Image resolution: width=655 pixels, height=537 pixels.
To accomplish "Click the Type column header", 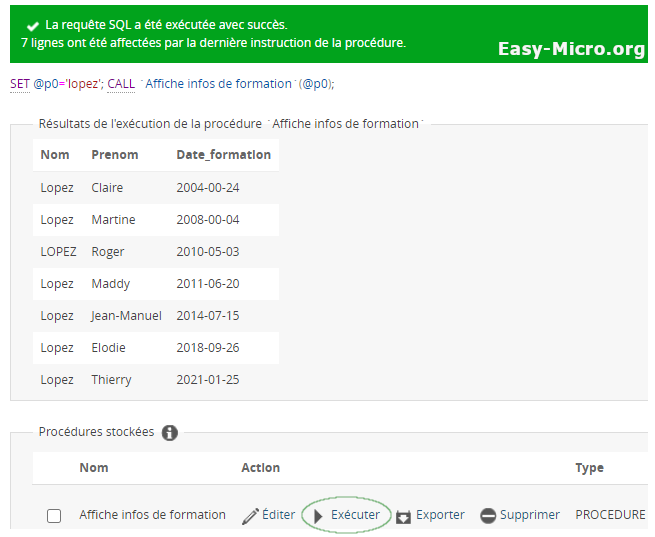I will point(589,468).
